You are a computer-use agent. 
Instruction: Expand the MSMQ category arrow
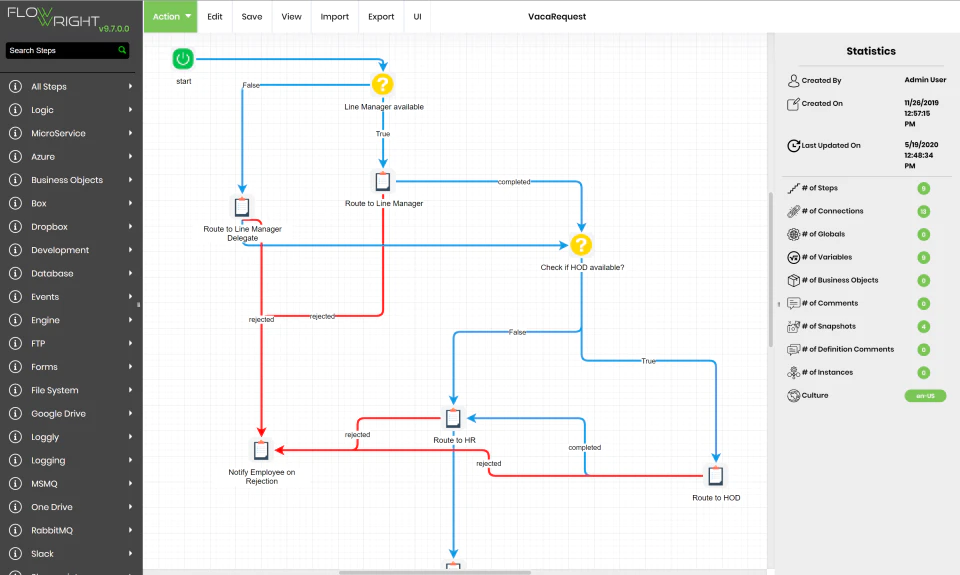(130, 483)
